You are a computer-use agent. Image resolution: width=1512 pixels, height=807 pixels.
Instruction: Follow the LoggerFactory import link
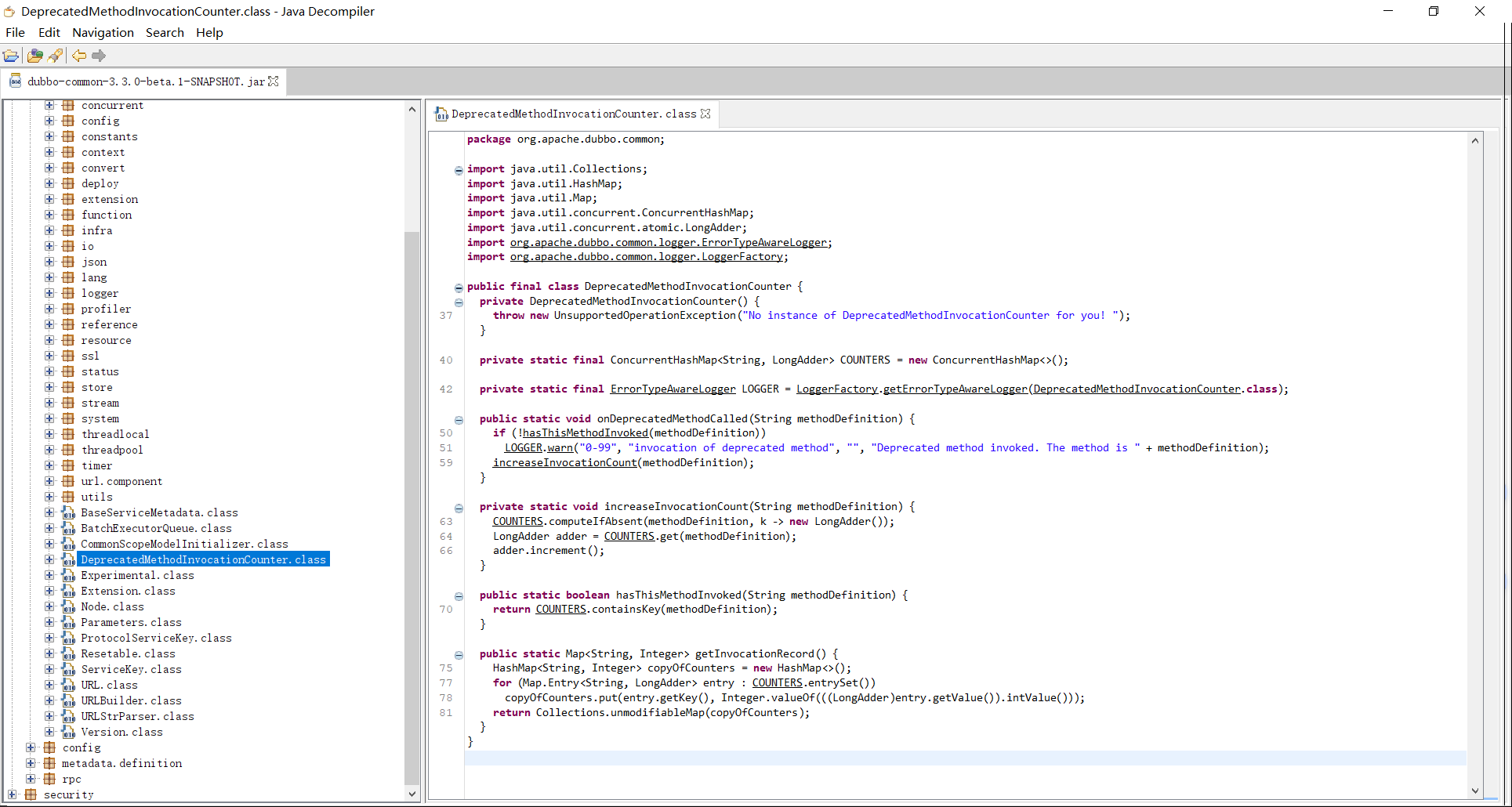(647, 257)
